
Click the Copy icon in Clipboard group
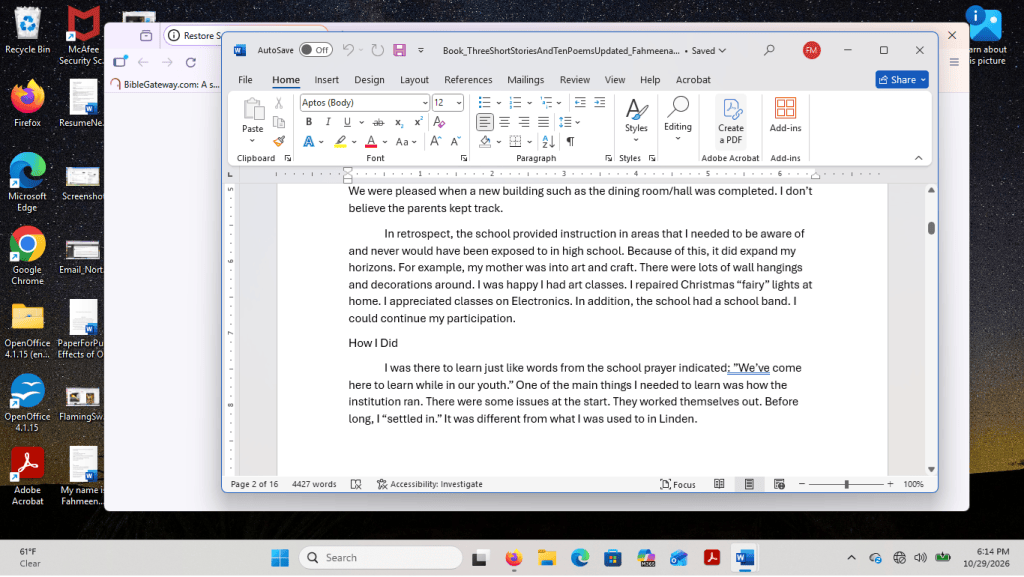point(279,122)
